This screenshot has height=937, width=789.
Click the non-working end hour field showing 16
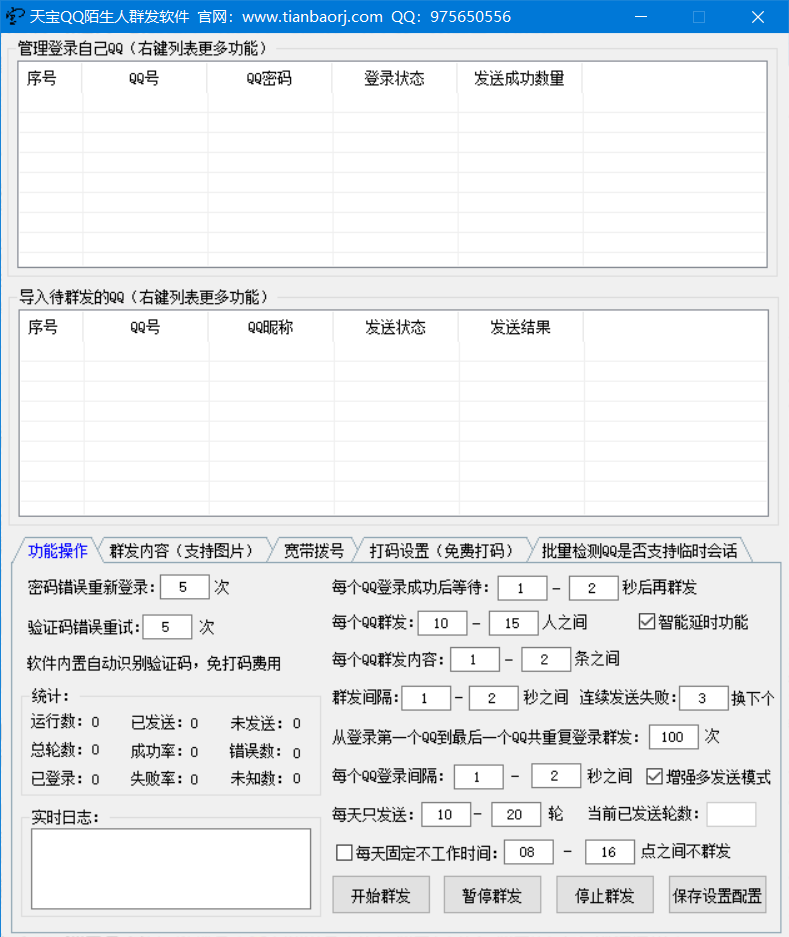click(610, 852)
